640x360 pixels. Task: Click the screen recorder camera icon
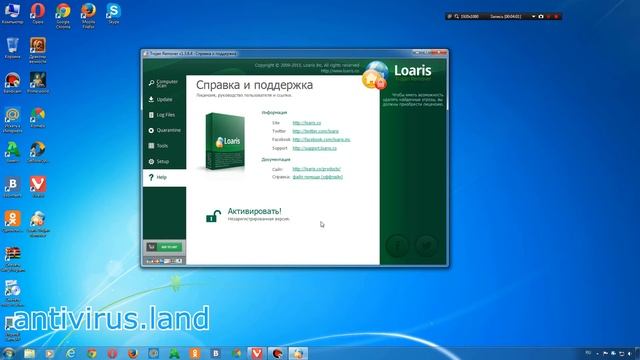pyautogui.click(x=541, y=17)
